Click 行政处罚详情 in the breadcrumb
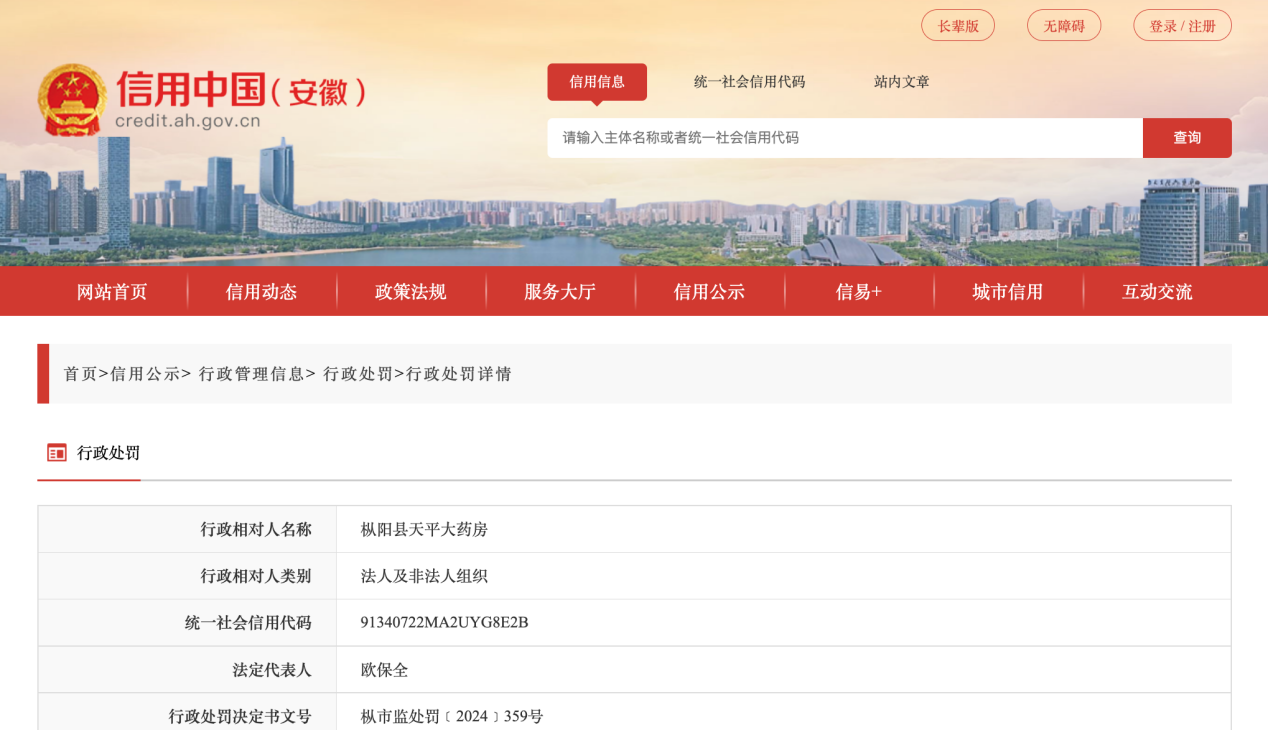Viewport: 1268px width, 730px height. tap(459, 374)
